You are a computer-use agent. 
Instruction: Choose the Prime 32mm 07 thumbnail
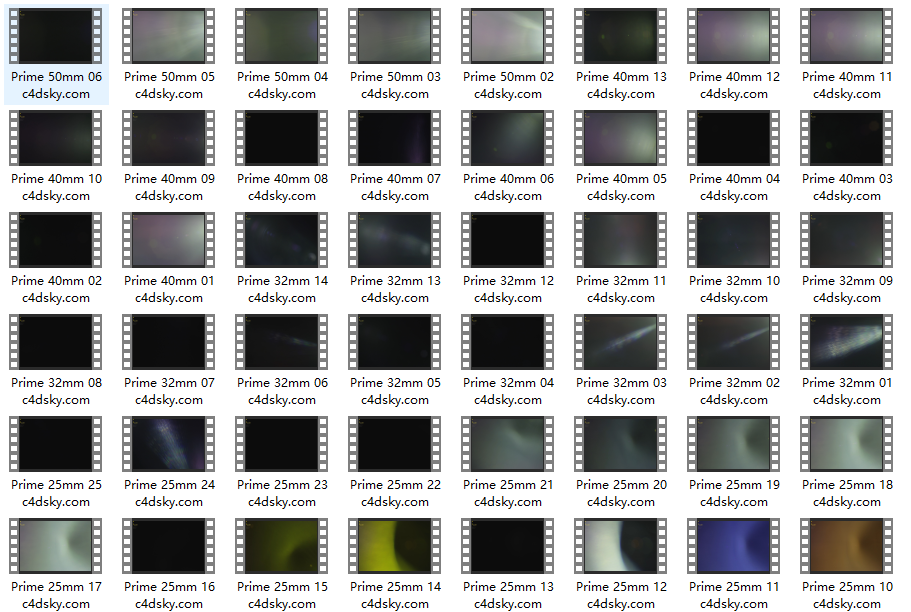[168, 342]
